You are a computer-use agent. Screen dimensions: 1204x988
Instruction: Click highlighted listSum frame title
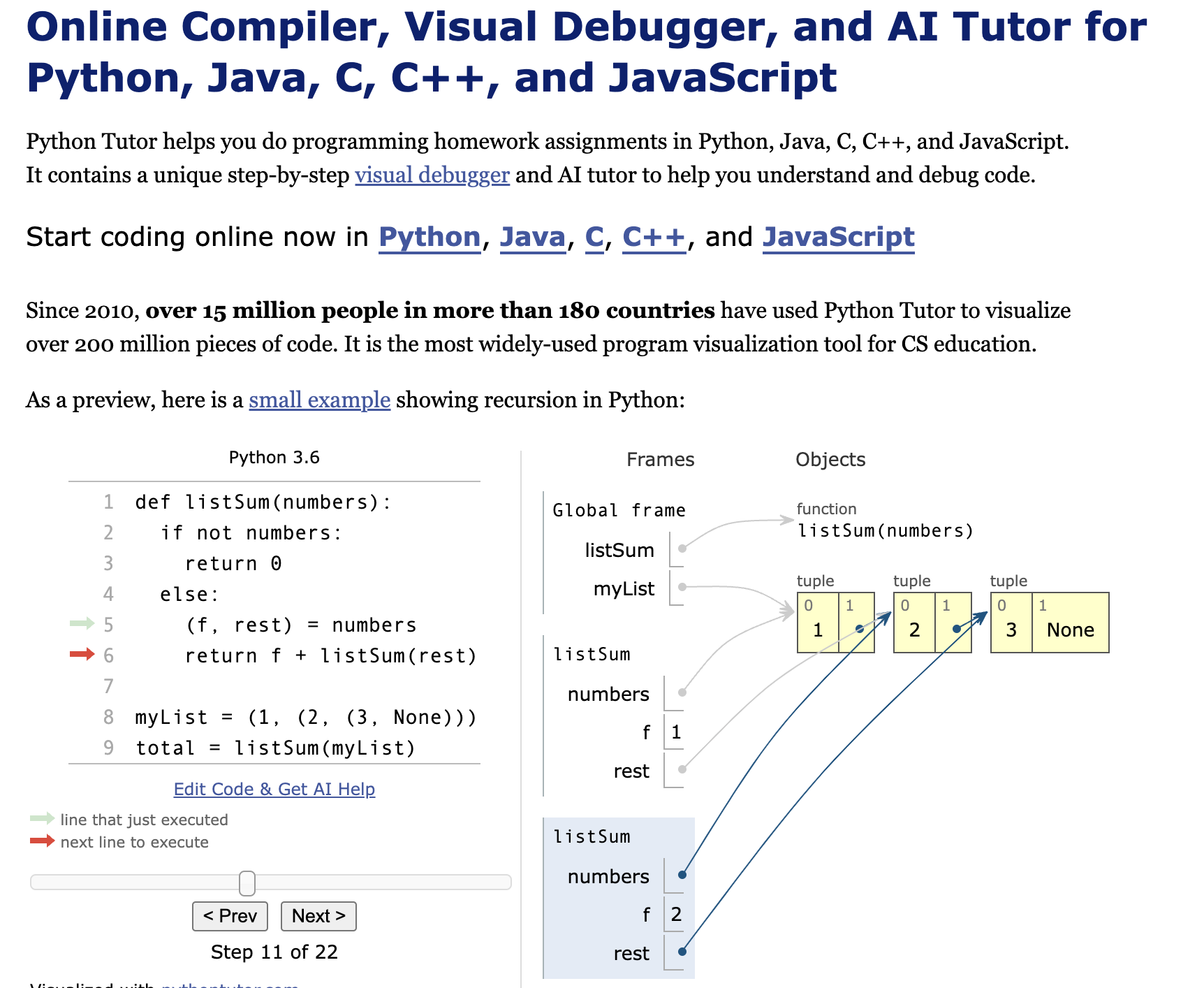coord(592,837)
